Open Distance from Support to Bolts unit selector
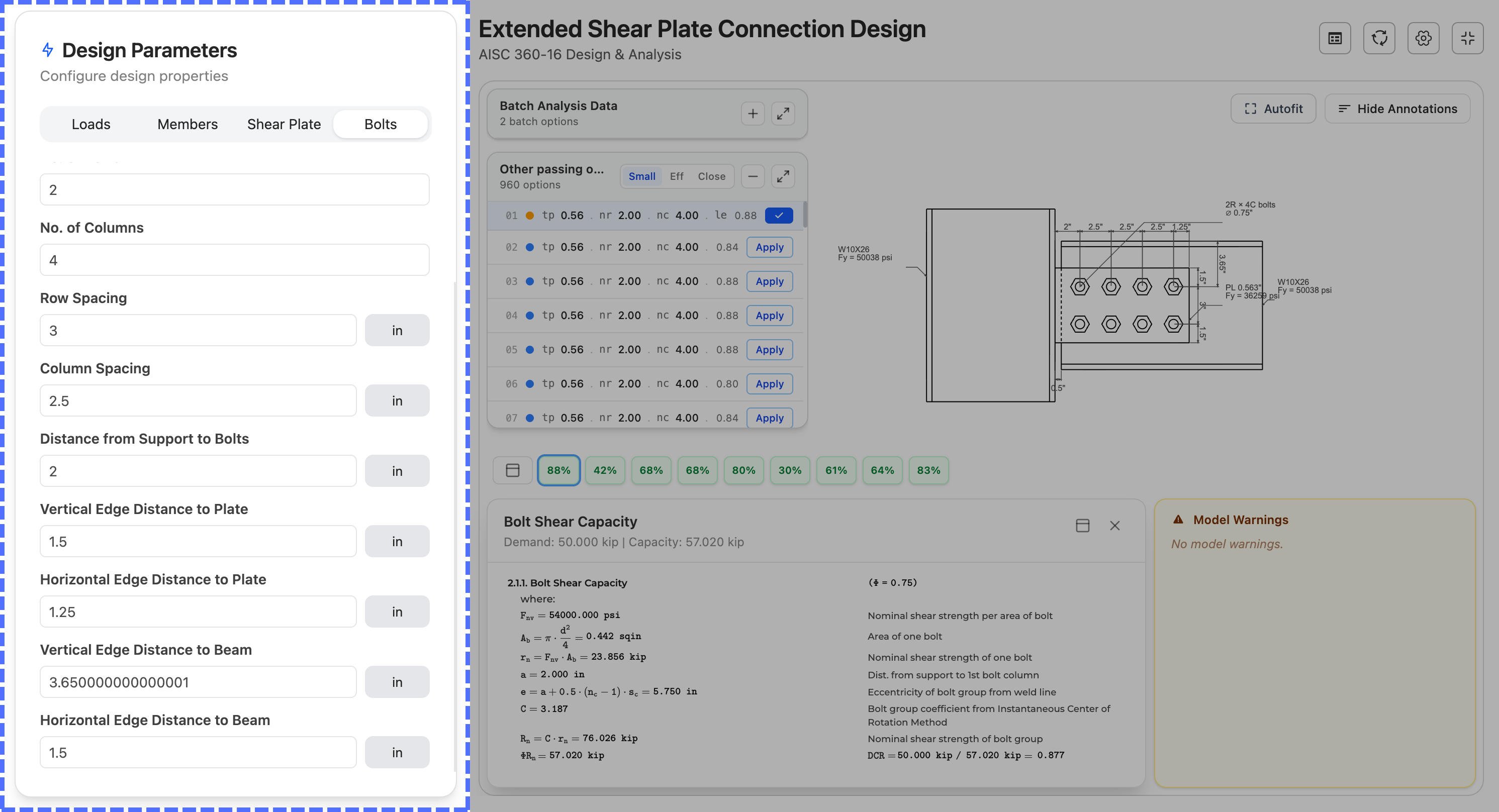The width and height of the screenshot is (1499, 812). pos(397,471)
